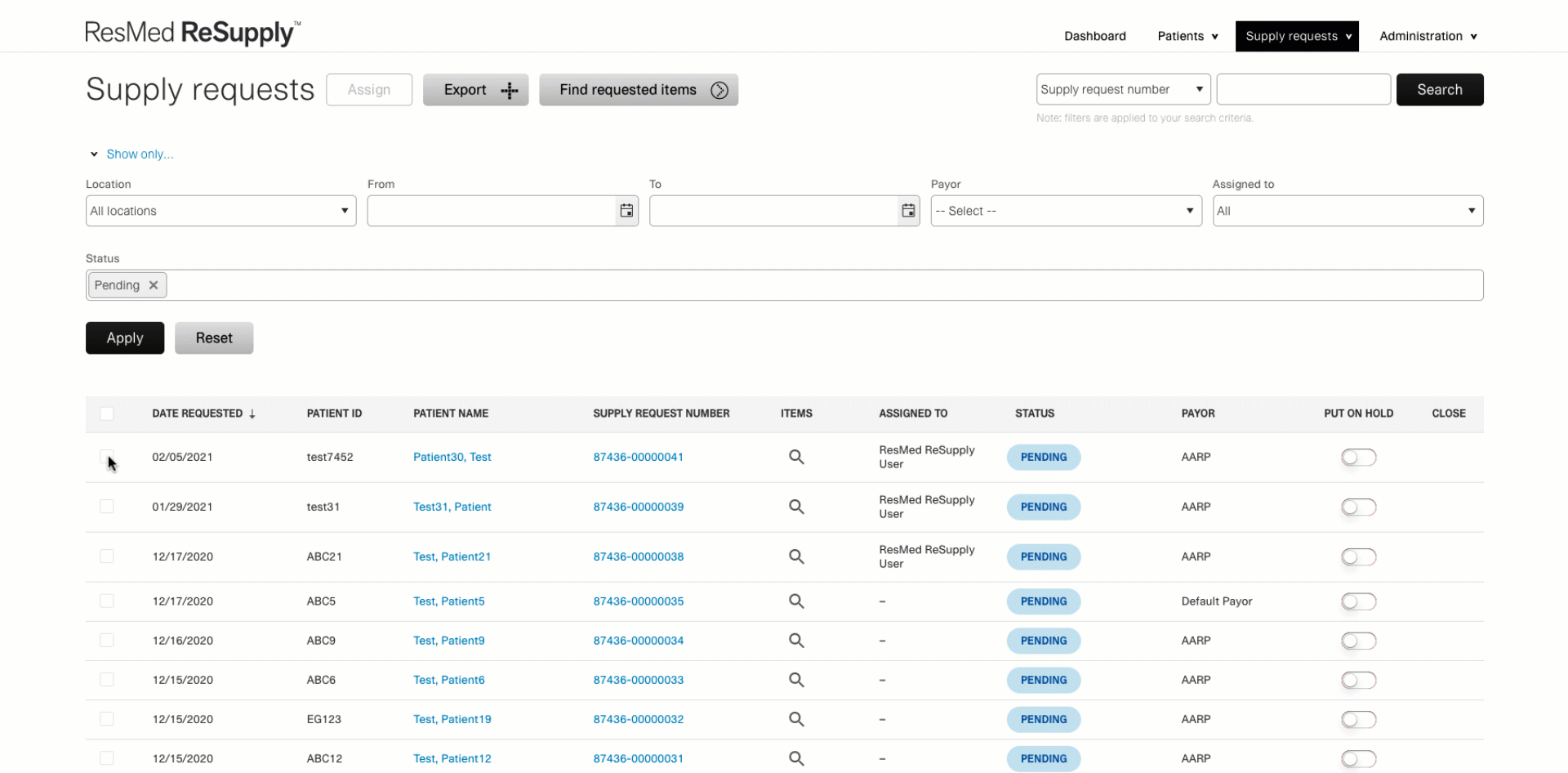Open the Location dropdown
Screen dimensions: 1568x773
pyautogui.click(x=220, y=211)
